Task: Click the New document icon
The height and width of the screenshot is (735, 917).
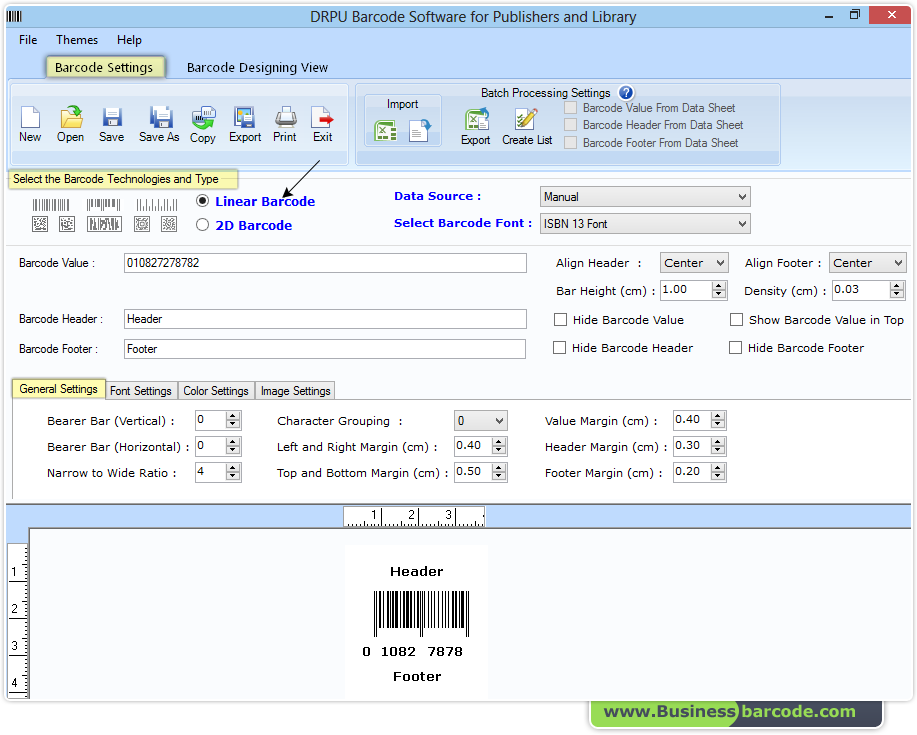Action: (30, 124)
